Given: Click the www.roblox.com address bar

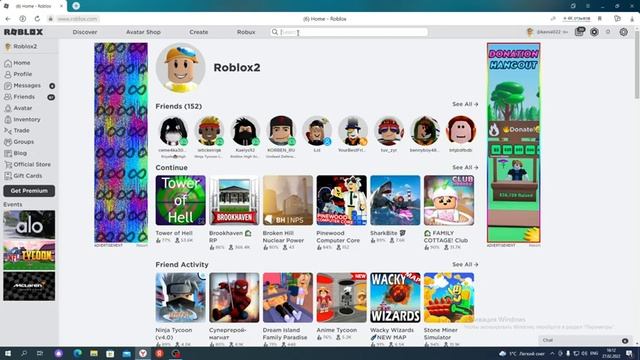Looking at the screenshot, I should point(77,19).
